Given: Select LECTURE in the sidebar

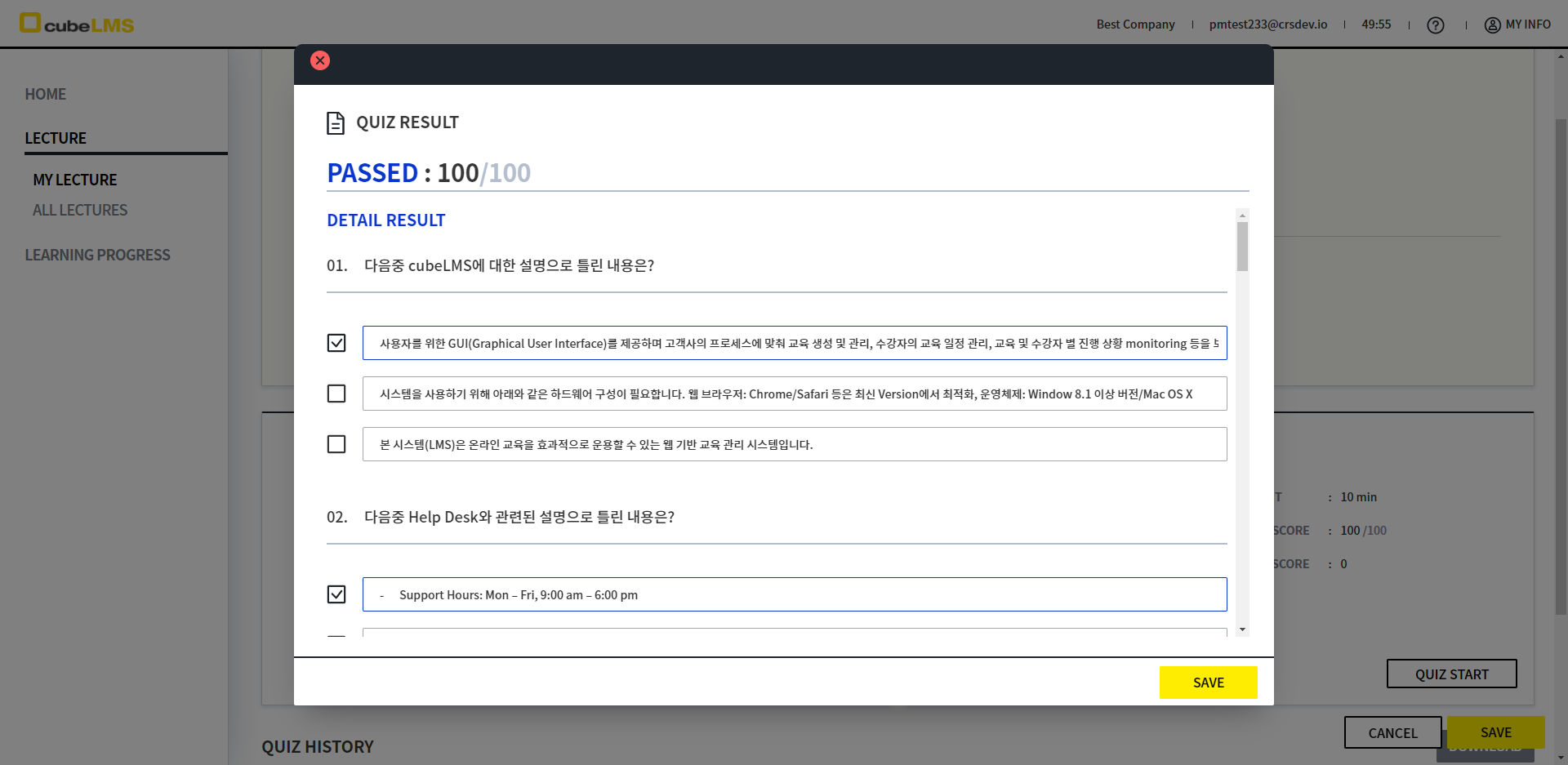Looking at the screenshot, I should 56,138.
